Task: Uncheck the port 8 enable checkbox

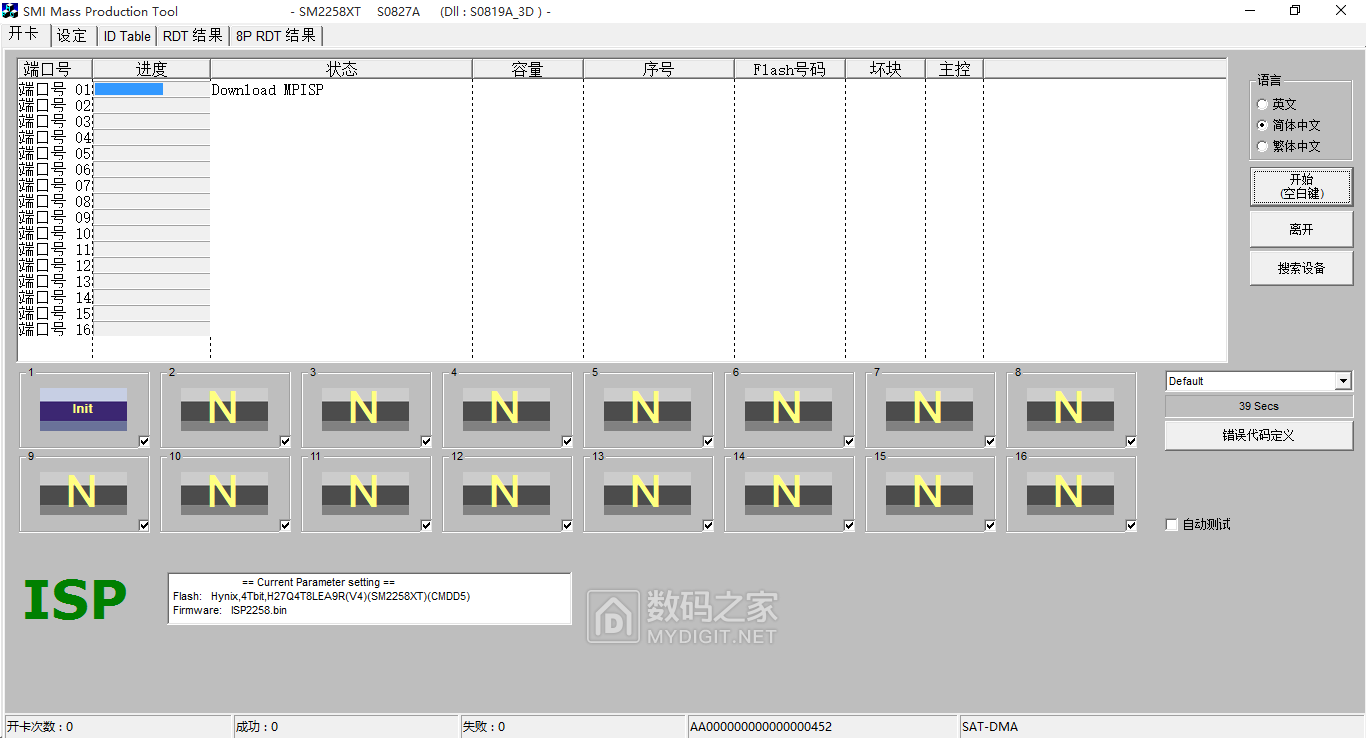Action: (x=1131, y=442)
